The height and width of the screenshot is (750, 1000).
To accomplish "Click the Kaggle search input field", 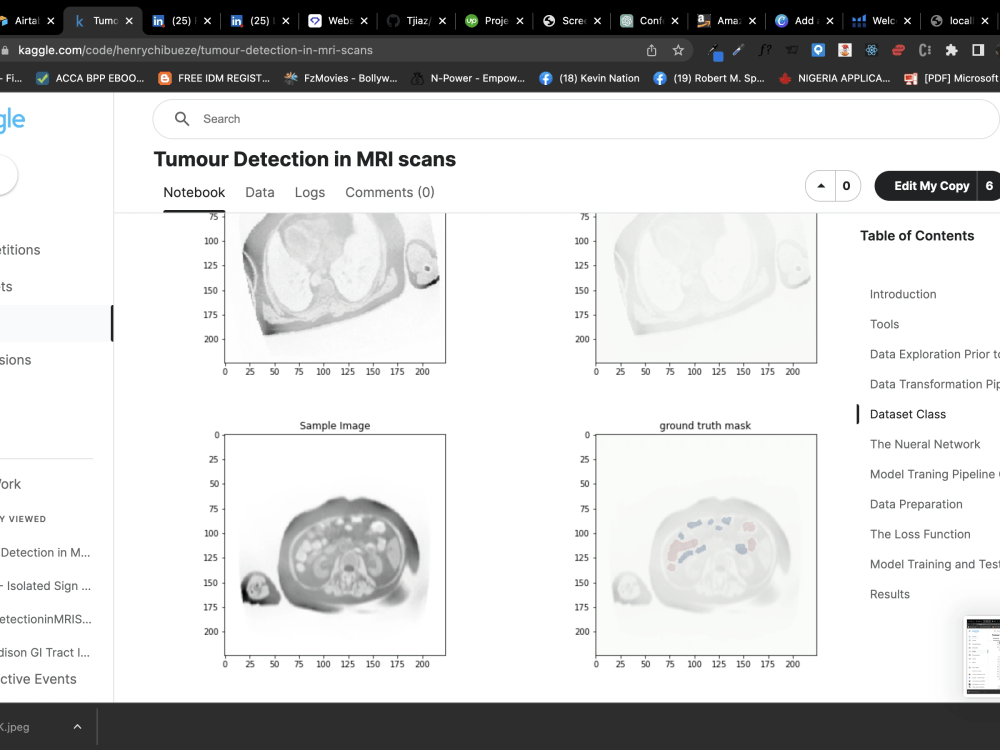I will pos(576,119).
